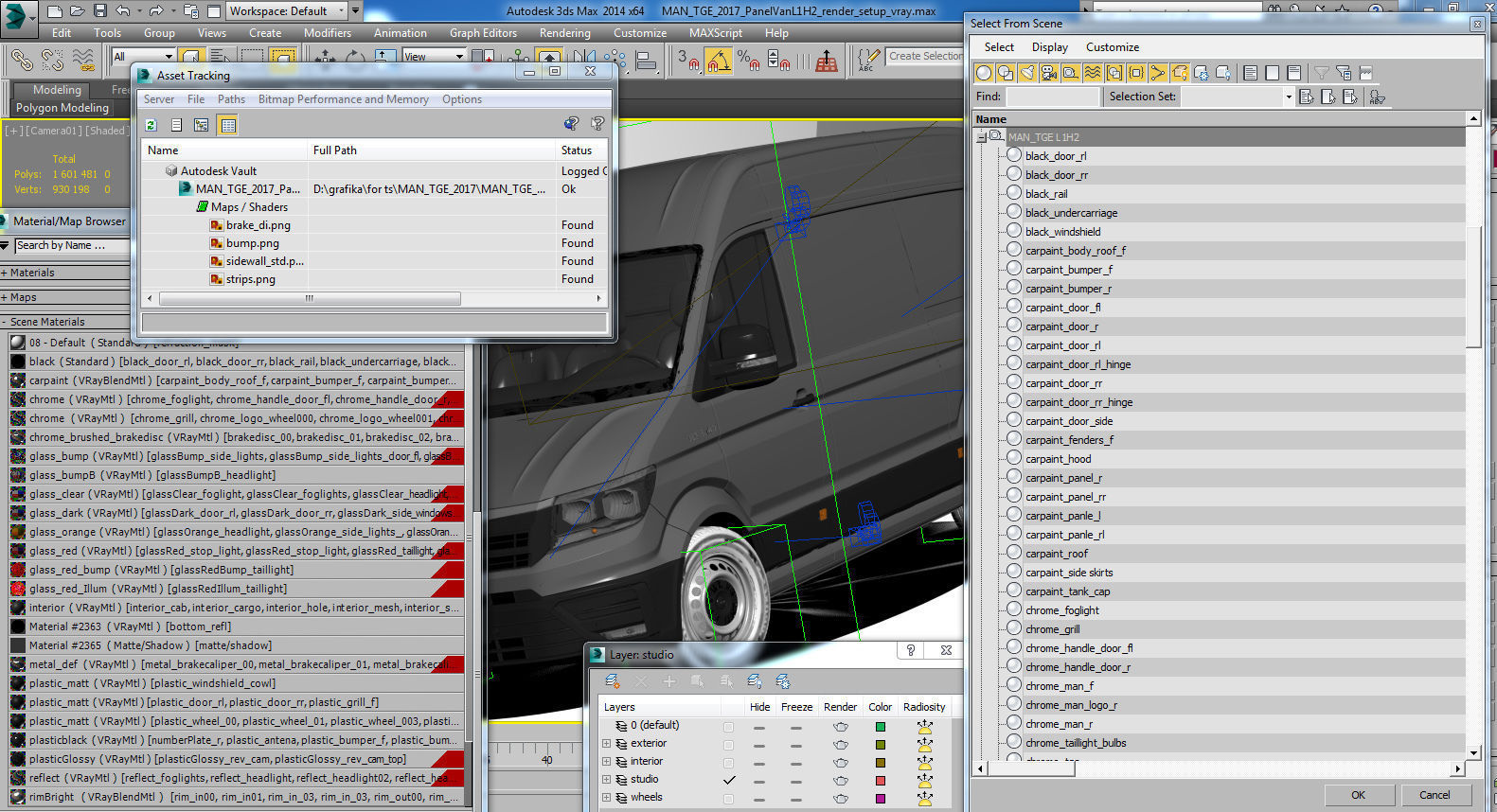The height and width of the screenshot is (812, 1497).
Task: Click the Polygon Modeling panel label
Action: 62,108
